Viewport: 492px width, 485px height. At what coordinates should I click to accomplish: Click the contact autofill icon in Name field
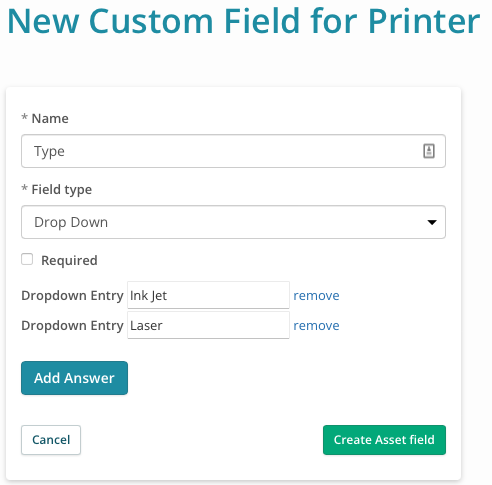click(x=429, y=151)
